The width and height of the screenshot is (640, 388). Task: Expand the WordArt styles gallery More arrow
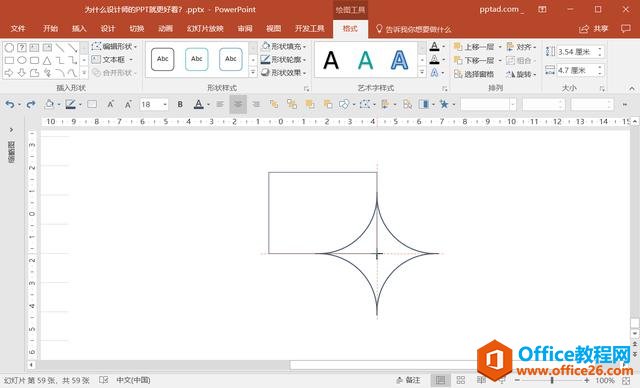point(422,73)
